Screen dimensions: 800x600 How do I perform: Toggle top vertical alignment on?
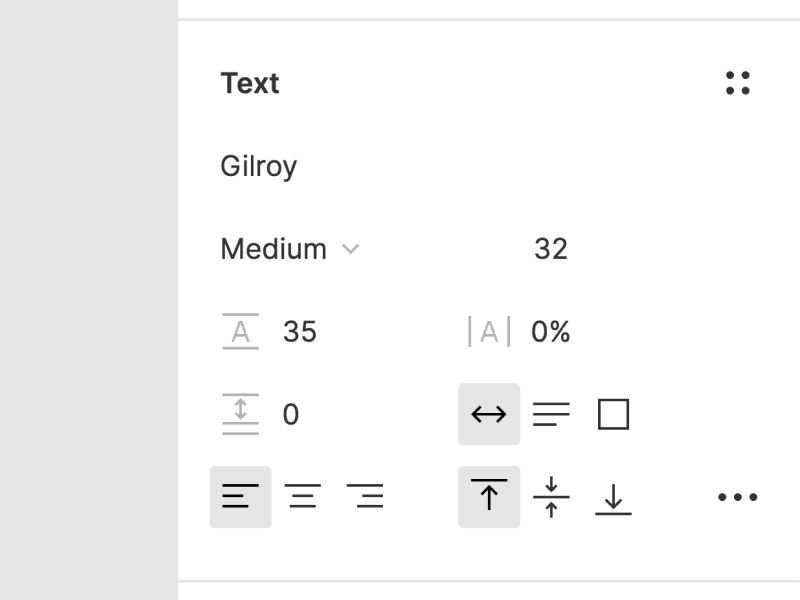[489, 495]
